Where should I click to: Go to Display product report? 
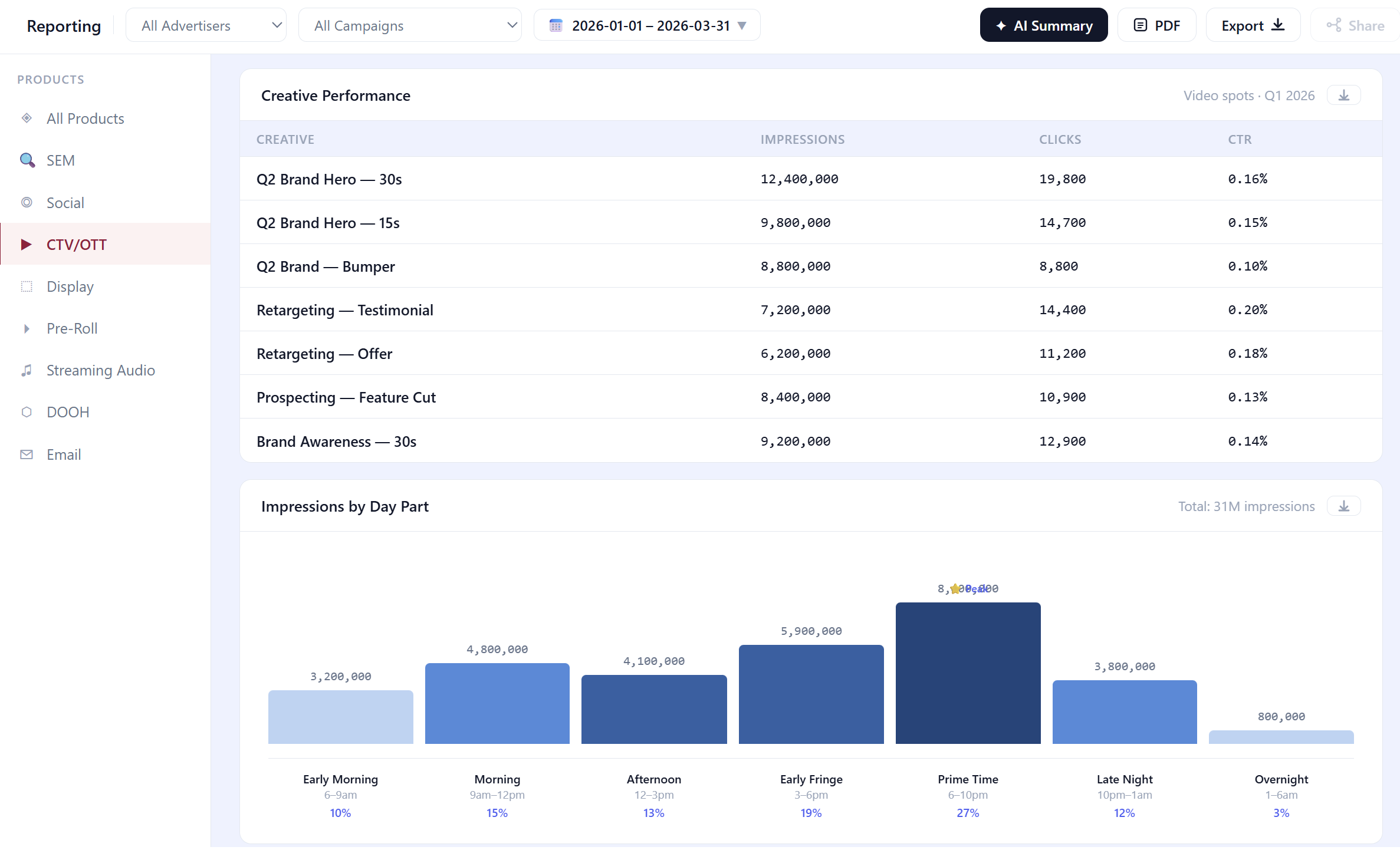[105, 286]
